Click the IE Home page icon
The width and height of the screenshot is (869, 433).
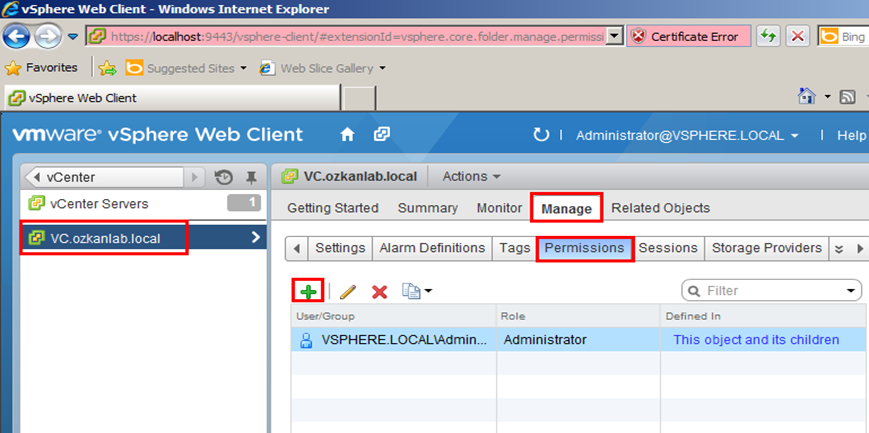click(x=806, y=97)
